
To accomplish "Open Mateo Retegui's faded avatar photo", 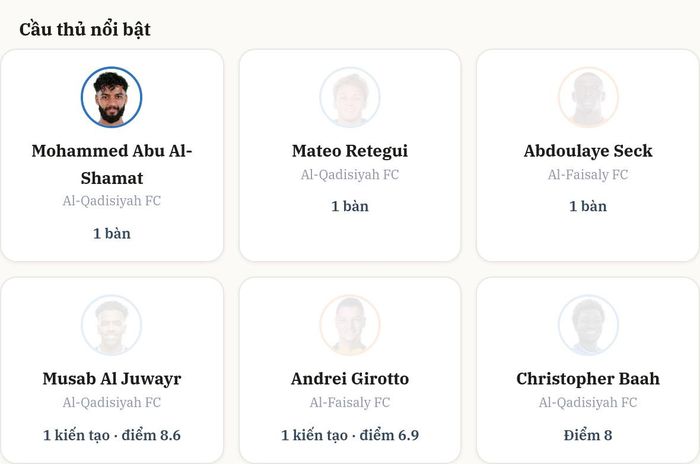I will pyautogui.click(x=350, y=97).
